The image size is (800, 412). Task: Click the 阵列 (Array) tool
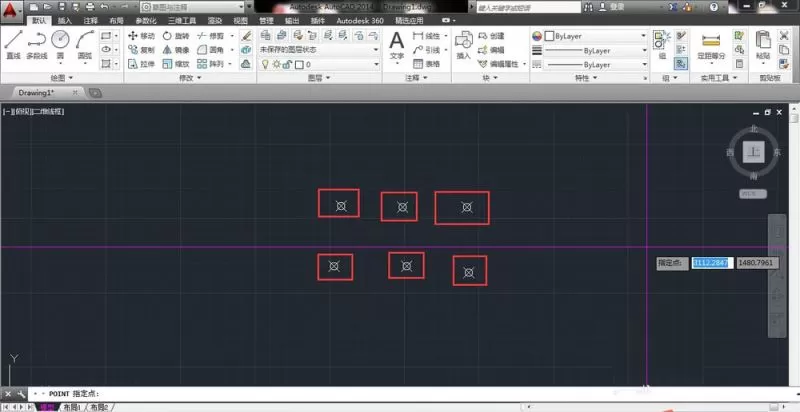[211, 64]
